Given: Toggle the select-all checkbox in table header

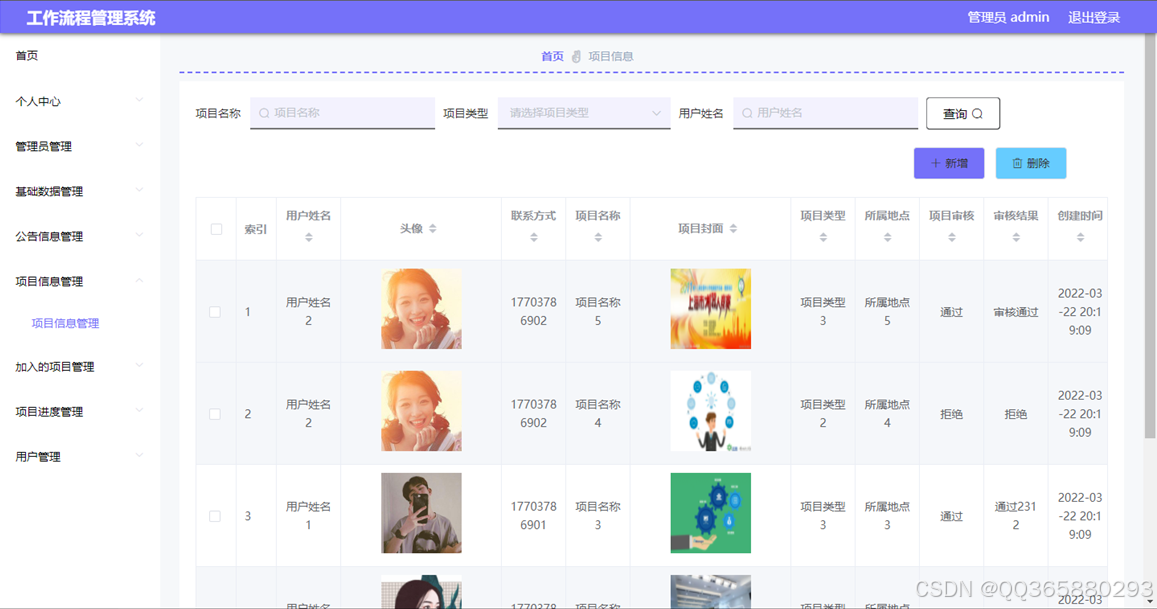Looking at the screenshot, I should click(x=215, y=228).
